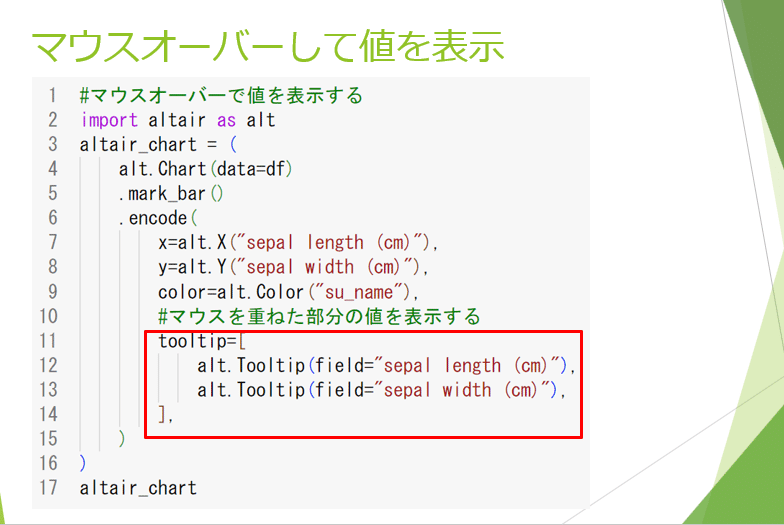Click alt.Tooltip field sepal length line
Viewport: 784px width, 525px height.
386,365
